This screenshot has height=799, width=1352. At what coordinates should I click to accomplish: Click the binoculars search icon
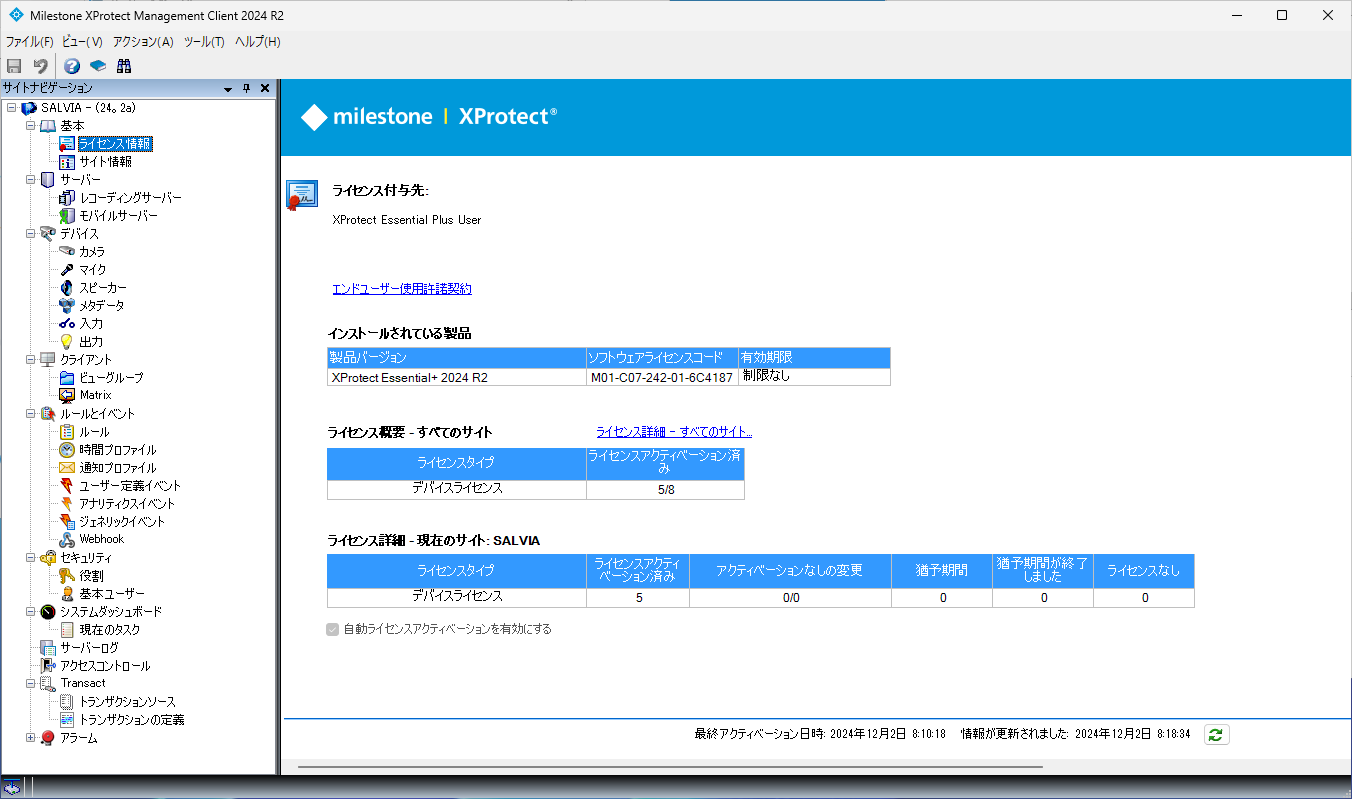pyautogui.click(x=124, y=66)
